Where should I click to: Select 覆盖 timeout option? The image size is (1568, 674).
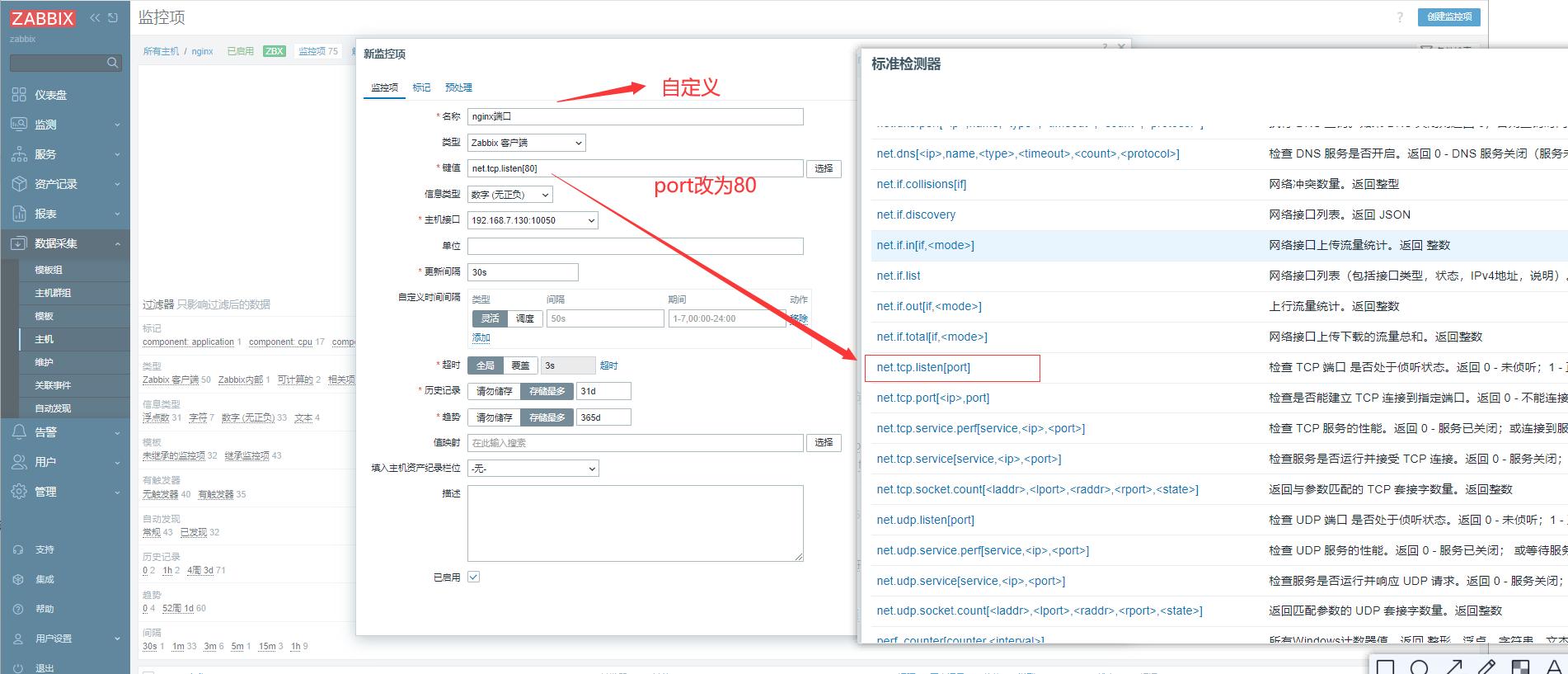pyautogui.click(x=520, y=365)
